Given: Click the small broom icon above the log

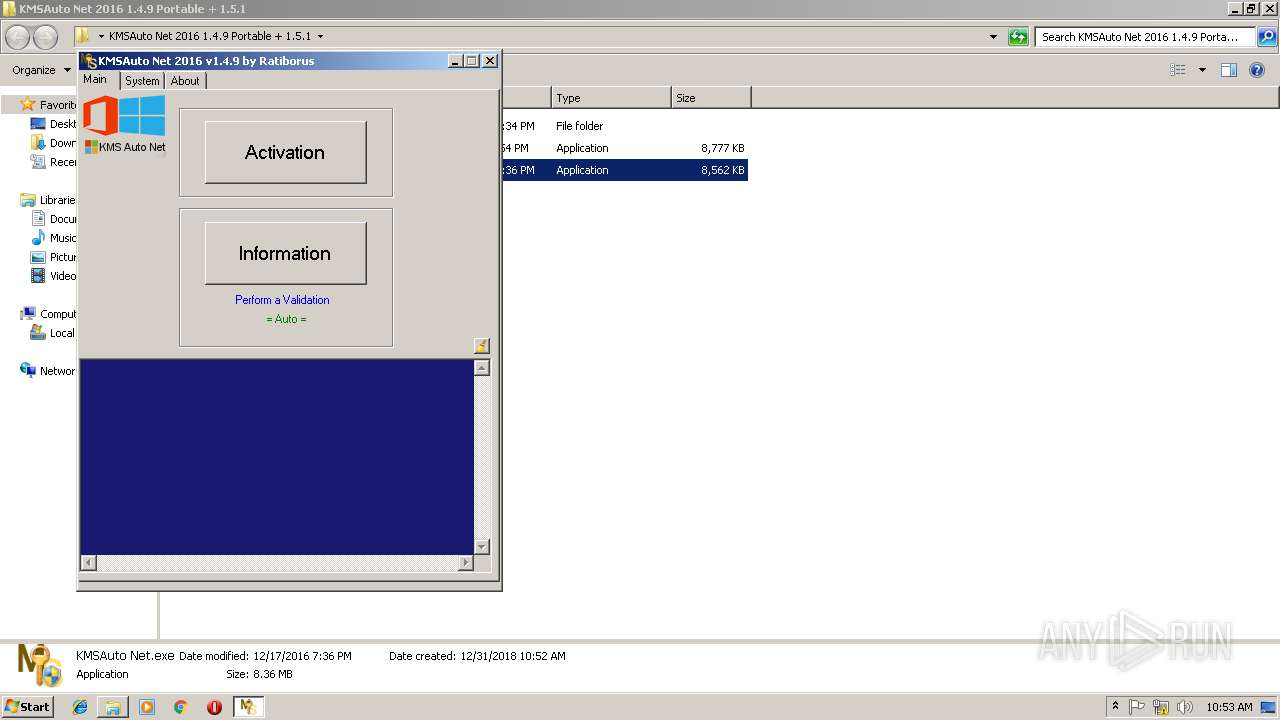Looking at the screenshot, I should 482,346.
